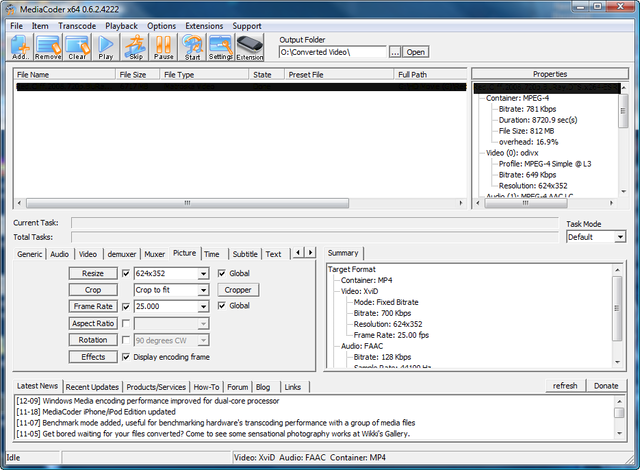Click the Play toolbar icon
This screenshot has height=470, width=640.
[x=106, y=47]
